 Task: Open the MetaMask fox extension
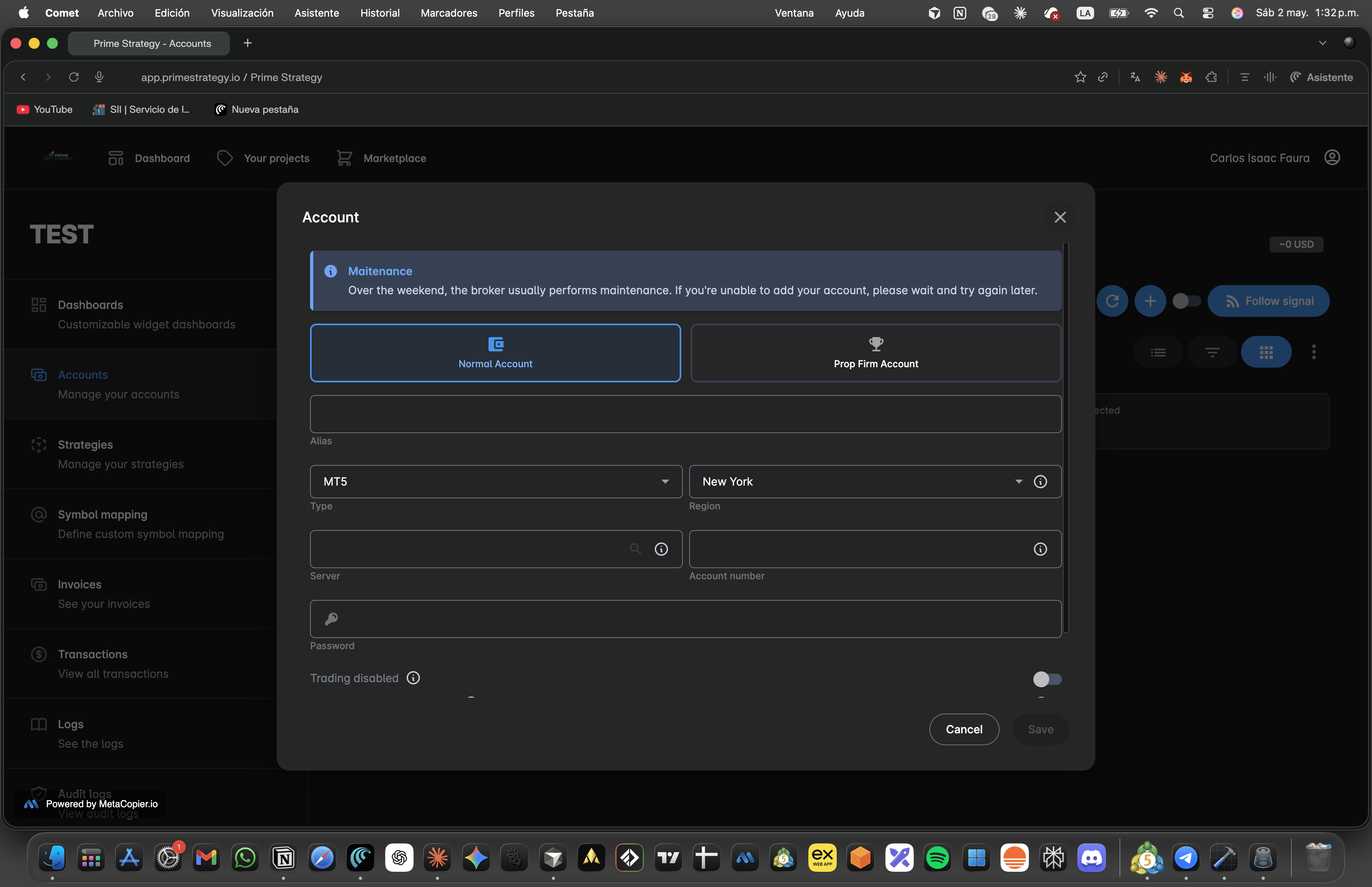click(x=1185, y=77)
